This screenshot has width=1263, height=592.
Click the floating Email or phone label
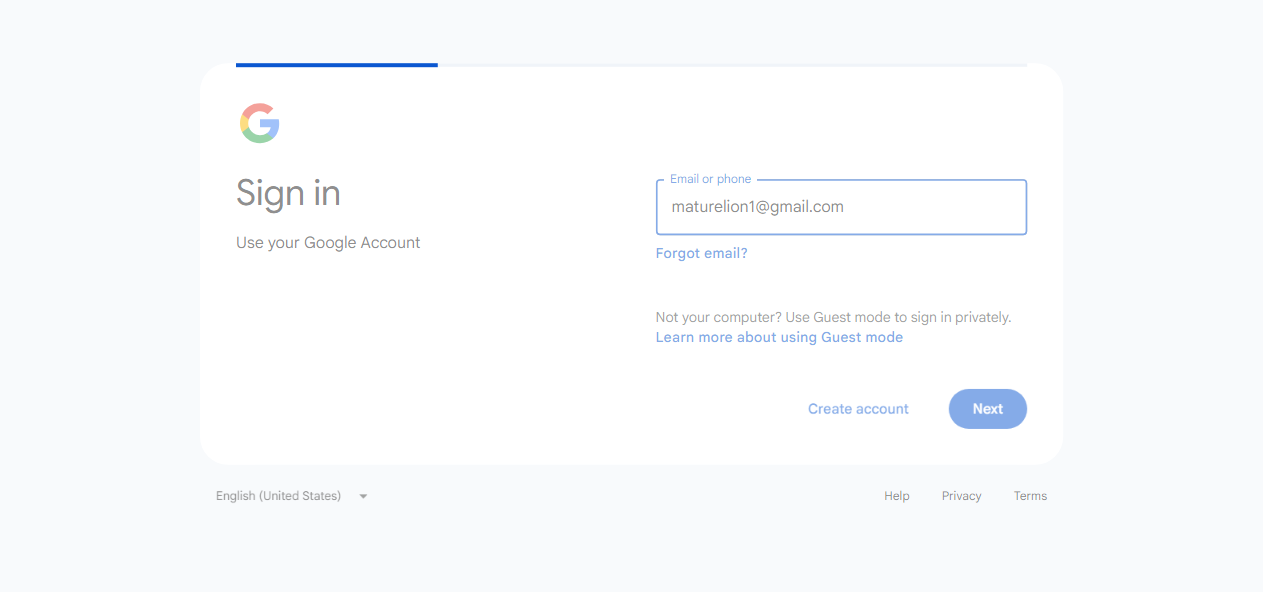710,179
